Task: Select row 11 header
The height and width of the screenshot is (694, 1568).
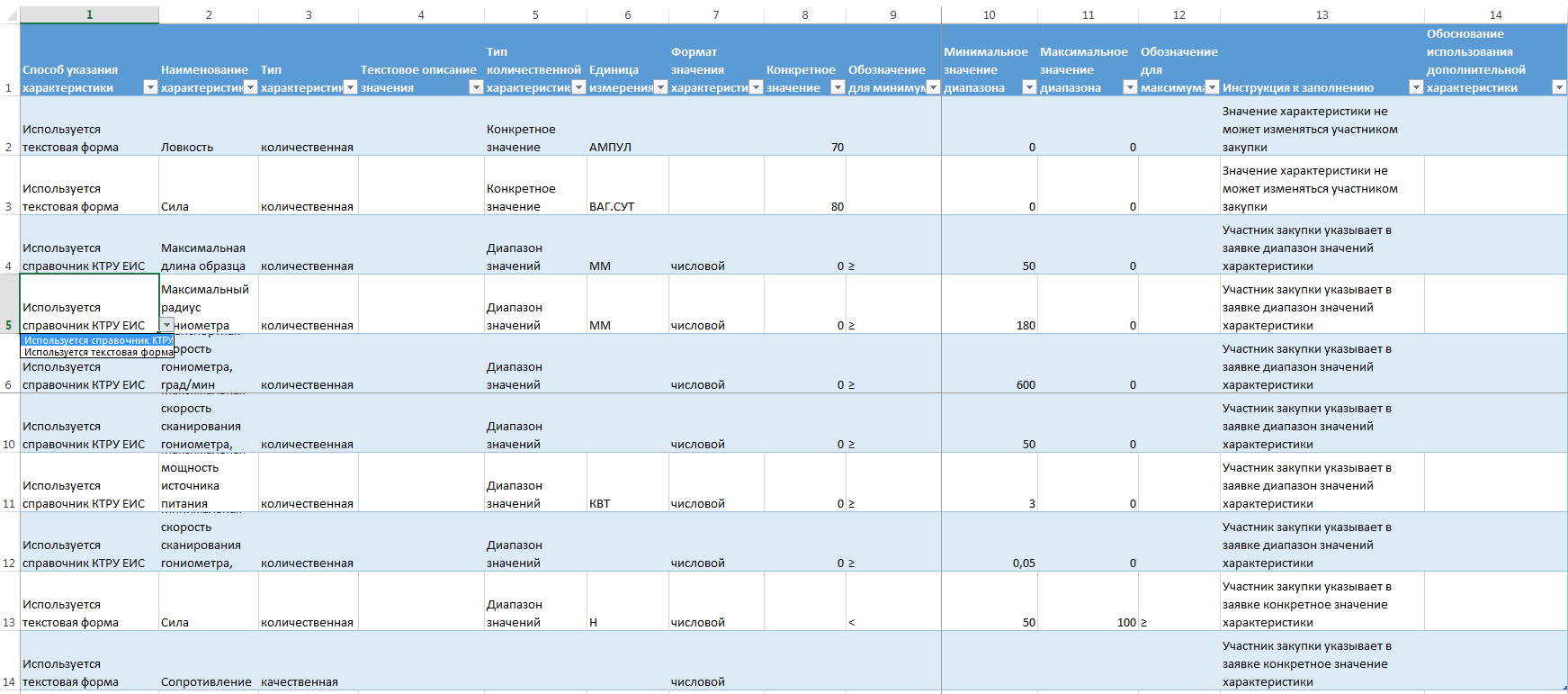Action: point(9,503)
